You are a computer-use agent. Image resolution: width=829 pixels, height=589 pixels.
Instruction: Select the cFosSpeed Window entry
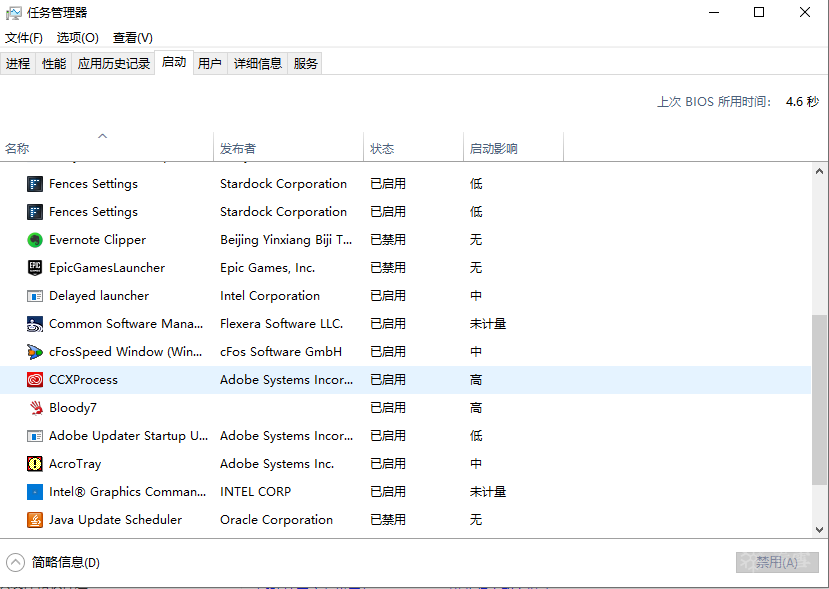[x=125, y=352]
